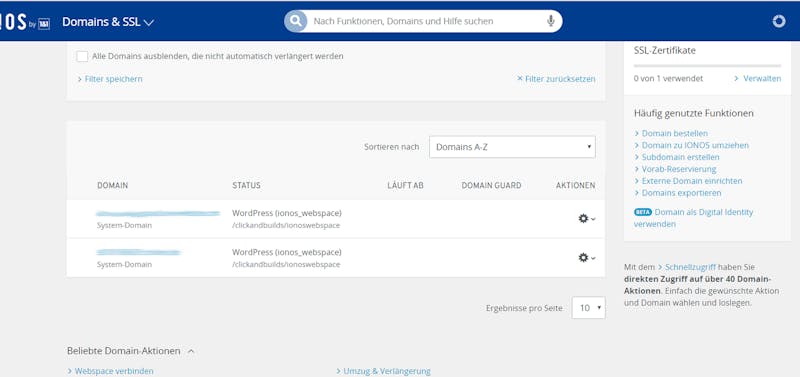Click the DOMAIN column header

pos(112,185)
